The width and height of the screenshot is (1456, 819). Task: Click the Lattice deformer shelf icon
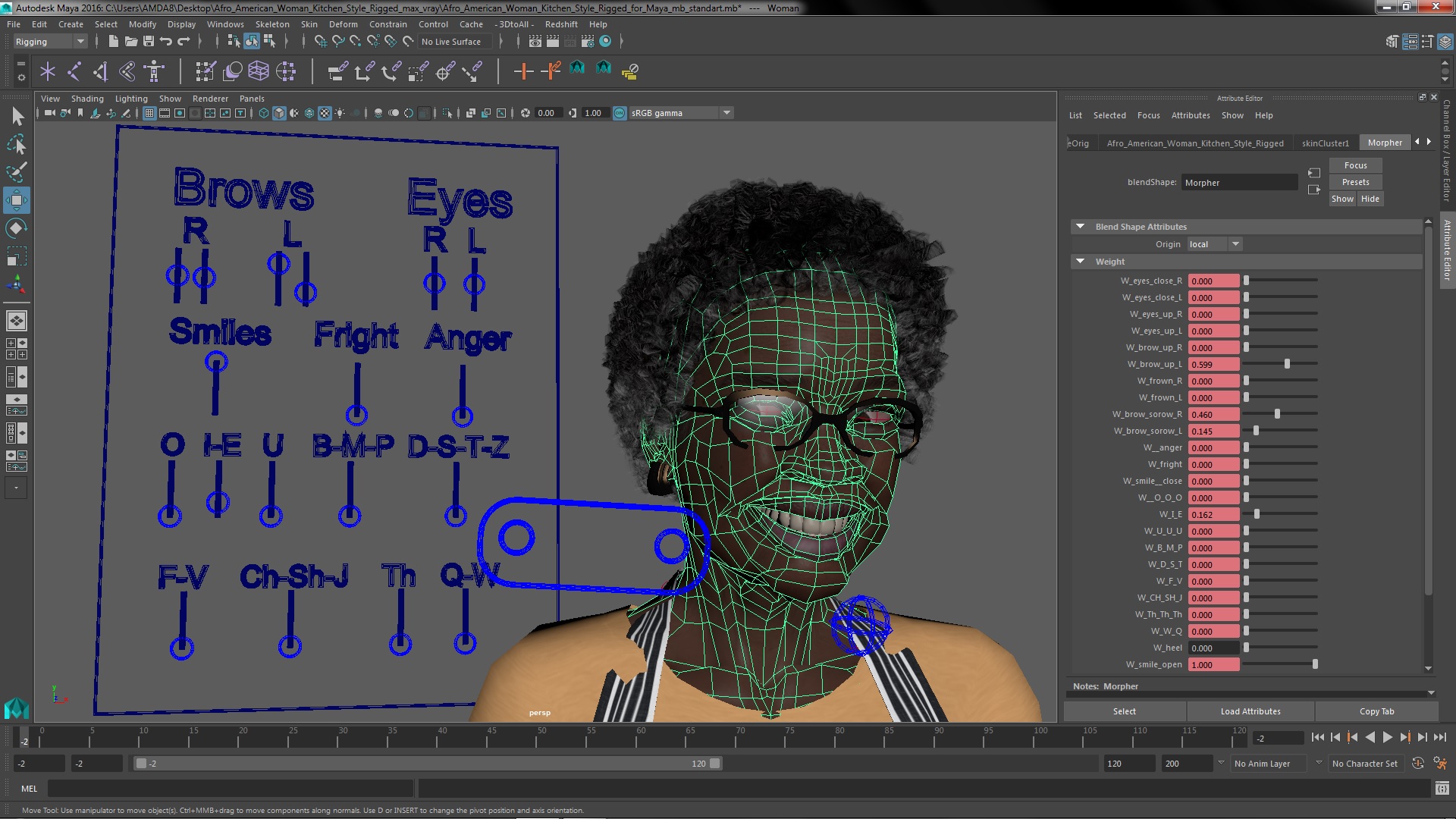tap(259, 71)
